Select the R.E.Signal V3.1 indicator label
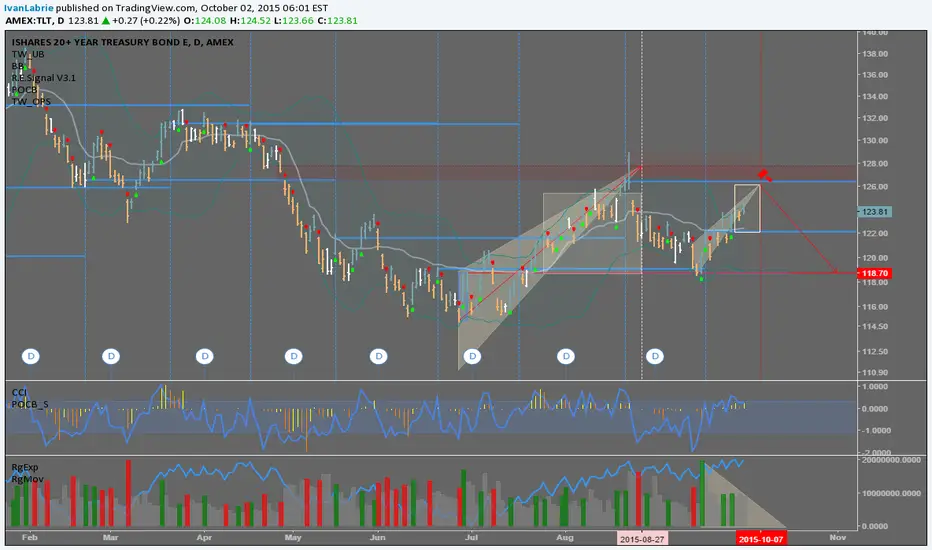932x550 pixels. pyautogui.click(x=43, y=78)
